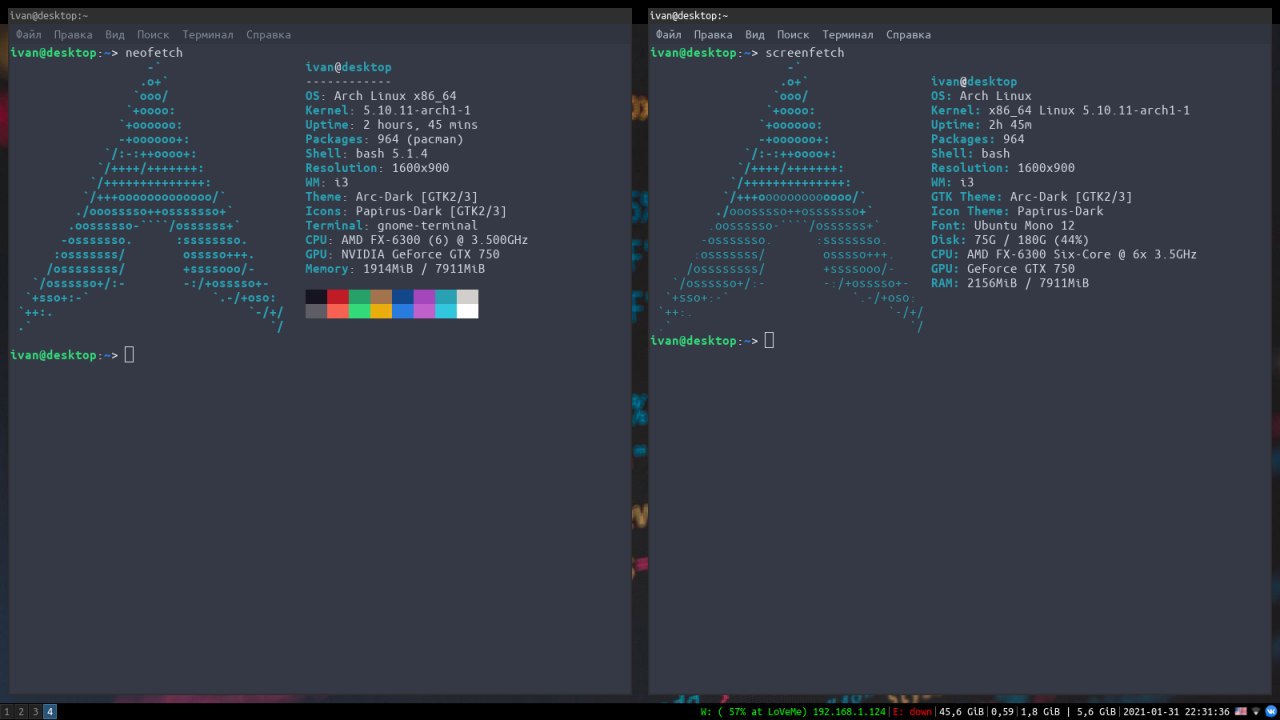Open Терминал menu in right terminal
This screenshot has width=1280, height=720.
click(x=848, y=34)
